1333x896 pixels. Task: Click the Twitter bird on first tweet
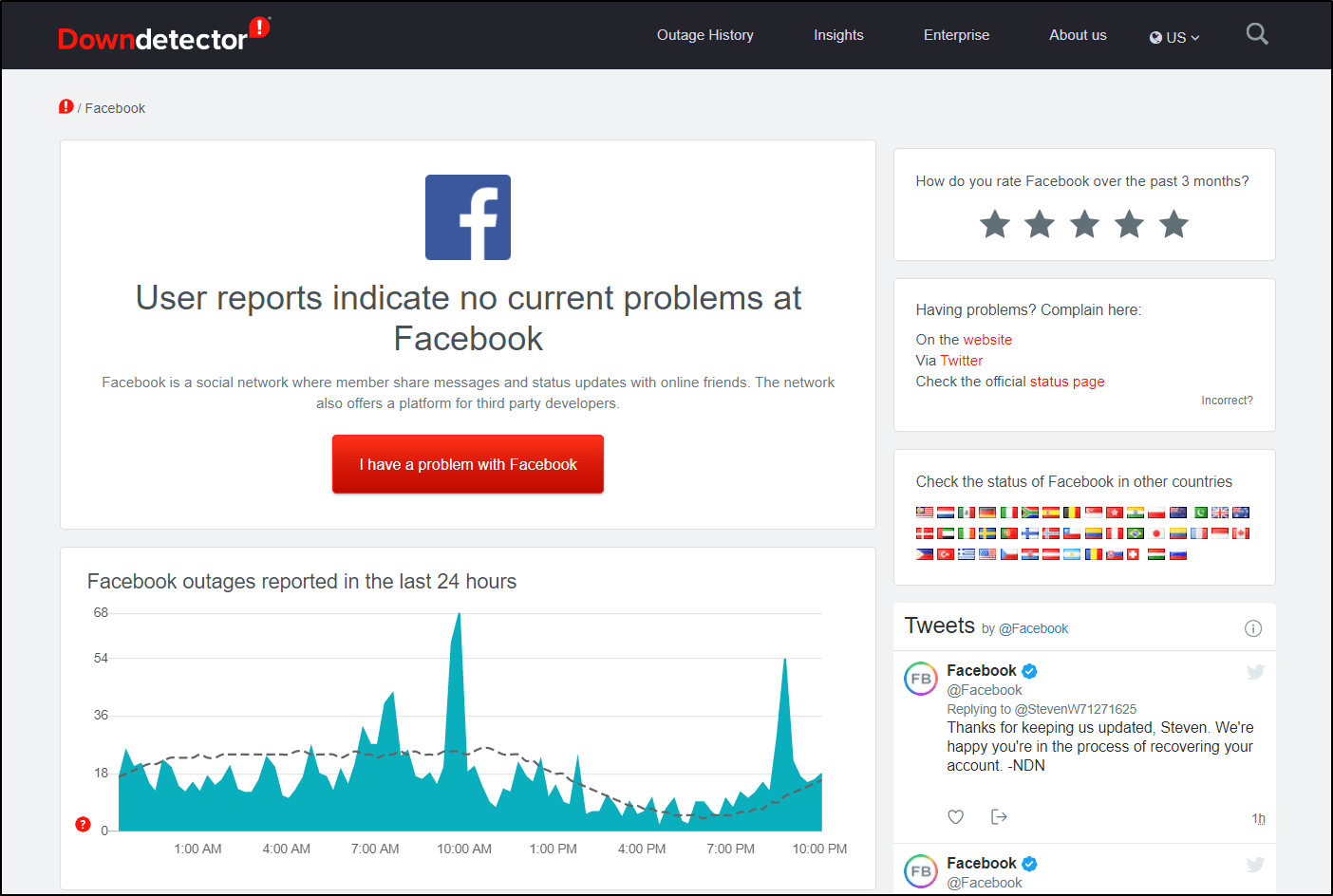click(x=1255, y=672)
